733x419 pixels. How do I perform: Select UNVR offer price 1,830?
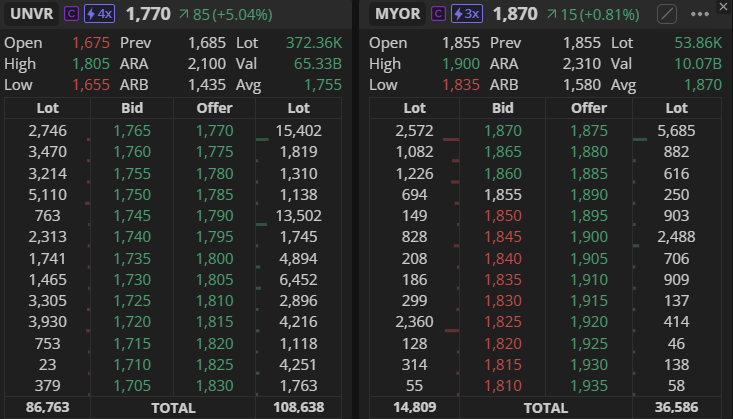[215, 386]
